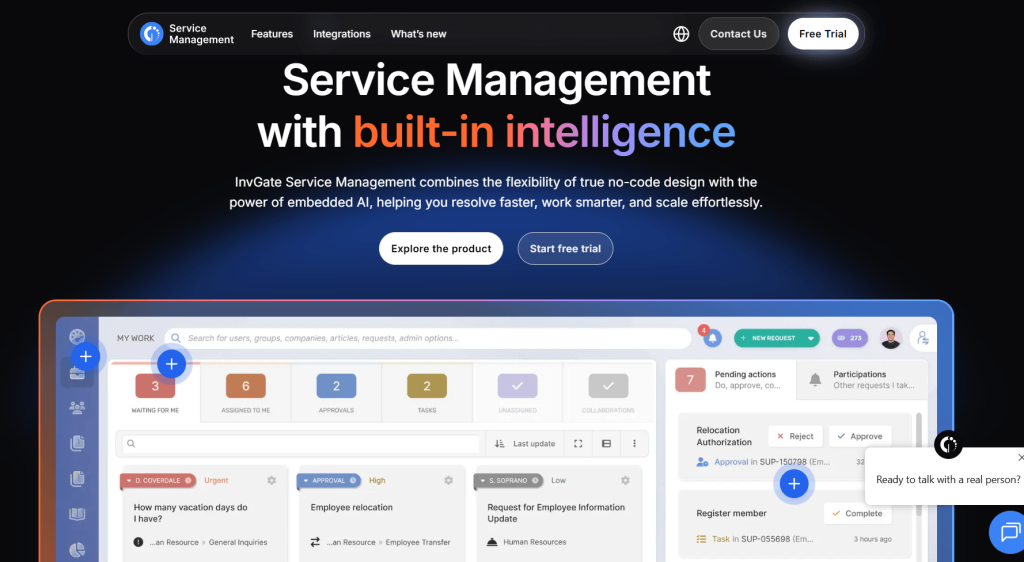Viewport: 1024px width, 562px height.
Task: Open the Integrations menu
Action: pos(342,34)
